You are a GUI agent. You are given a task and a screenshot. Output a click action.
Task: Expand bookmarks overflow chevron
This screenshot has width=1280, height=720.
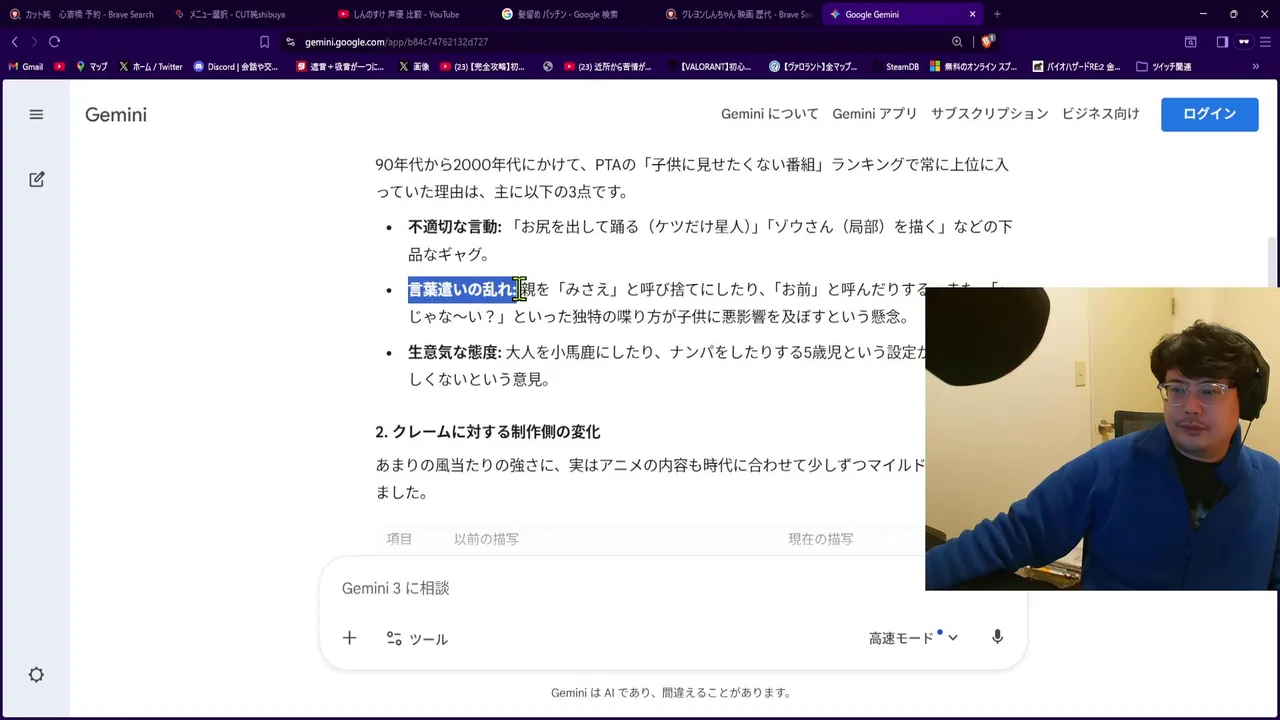coord(1255,67)
